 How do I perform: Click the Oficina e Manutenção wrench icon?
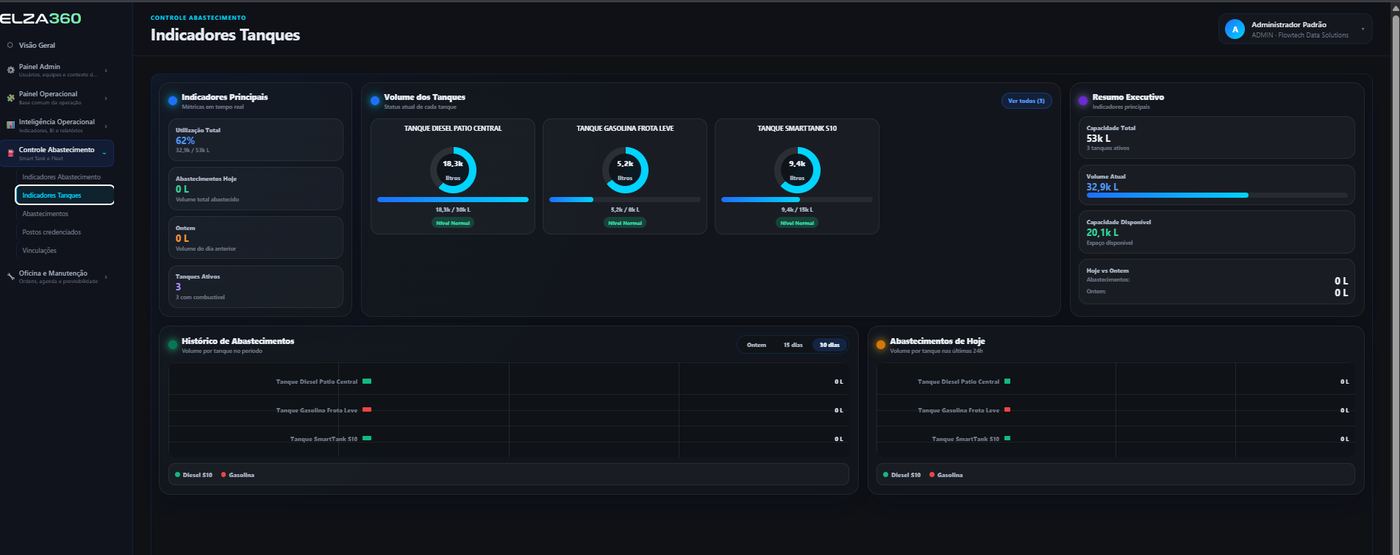click(x=10, y=276)
